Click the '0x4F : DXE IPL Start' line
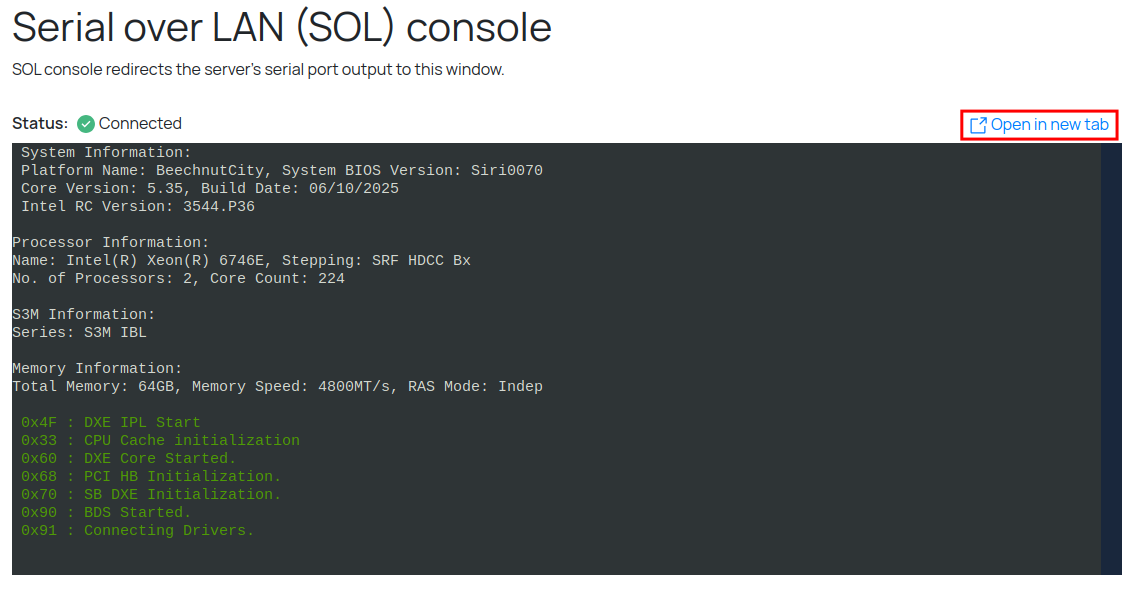This screenshot has height=589, width=1136. [x=110, y=423]
